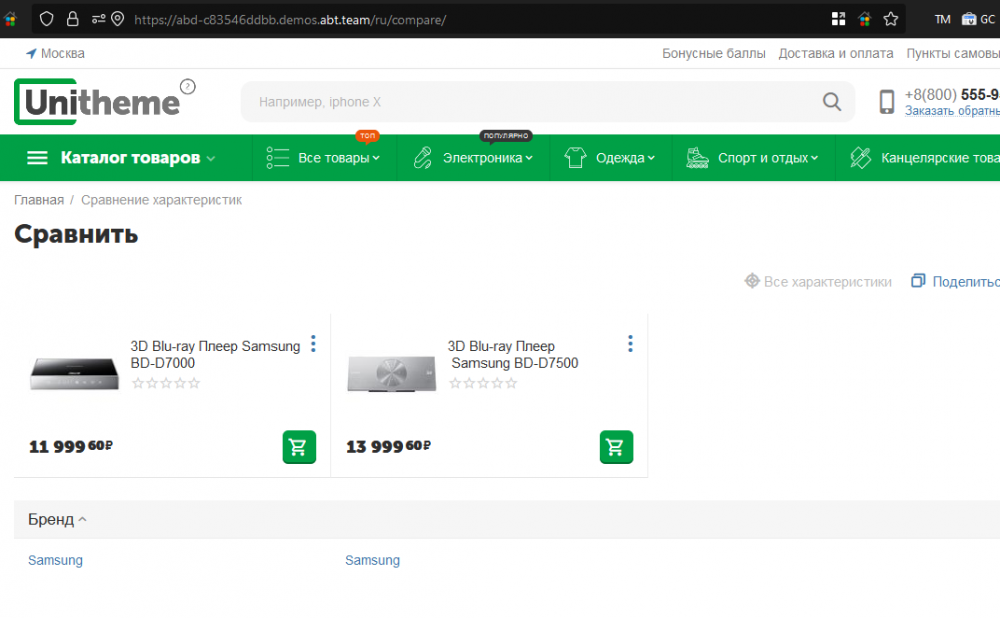This screenshot has height=618, width=1000.
Task: Click the browser bookmark star icon
Action: [x=890, y=19]
